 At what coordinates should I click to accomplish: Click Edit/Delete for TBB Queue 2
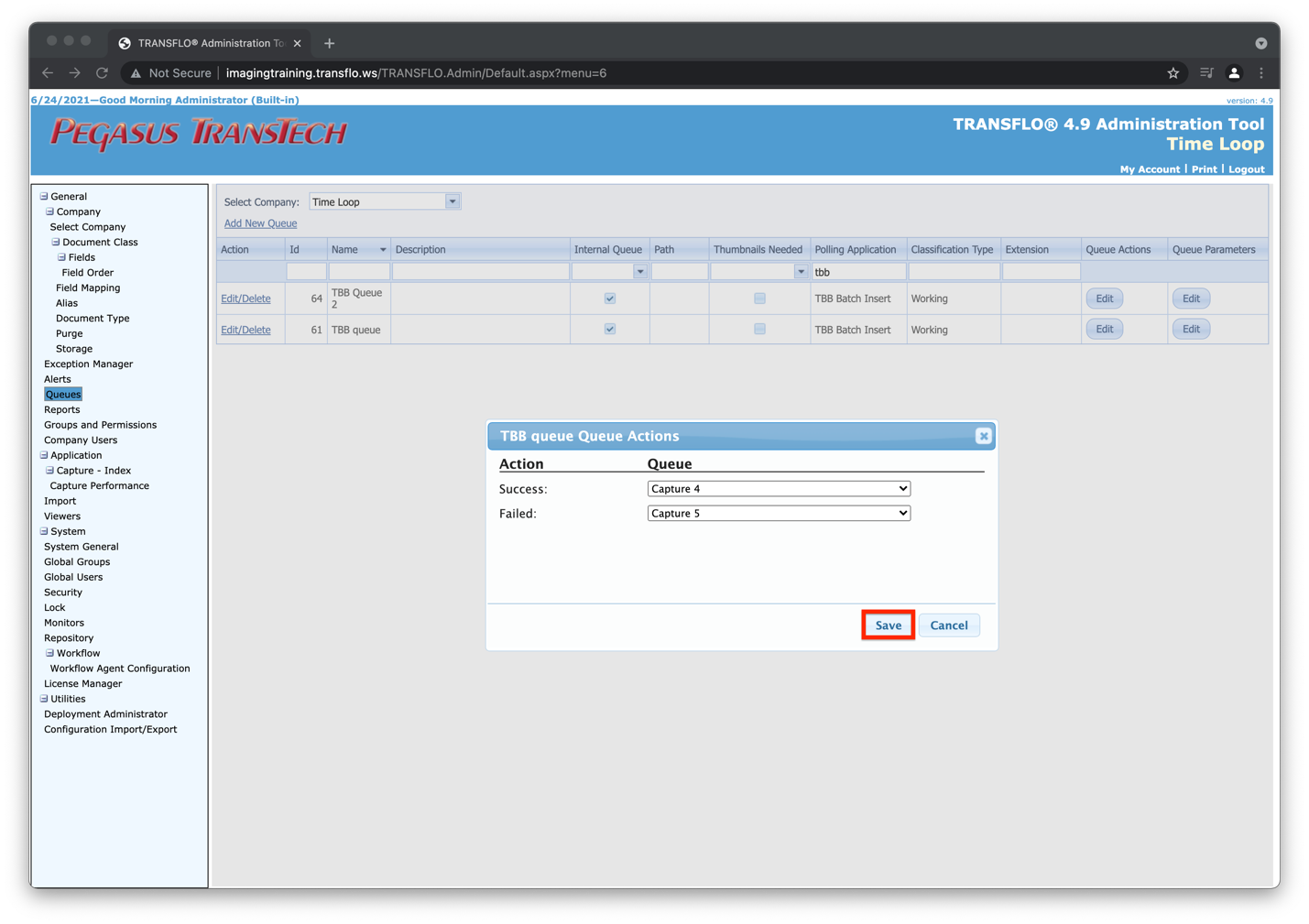click(x=245, y=299)
